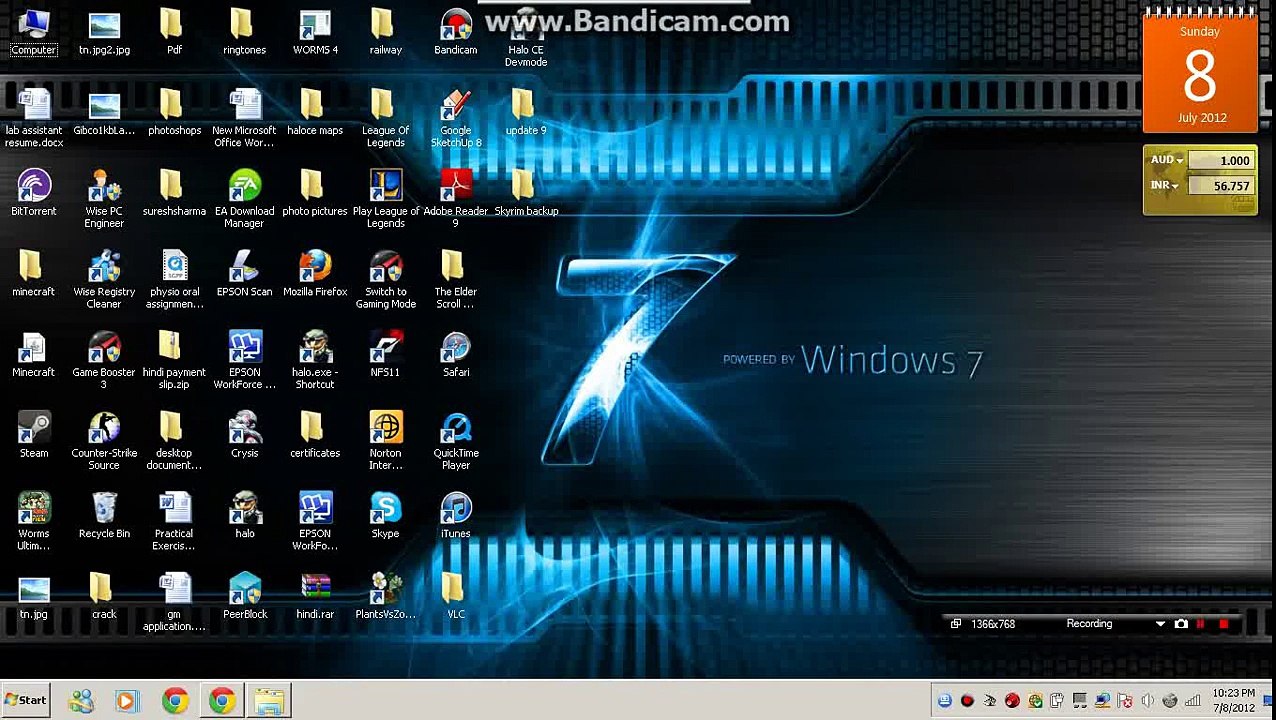1276x720 pixels.
Task: Select the Halo CE Devmode shortcut
Action: pos(526,38)
